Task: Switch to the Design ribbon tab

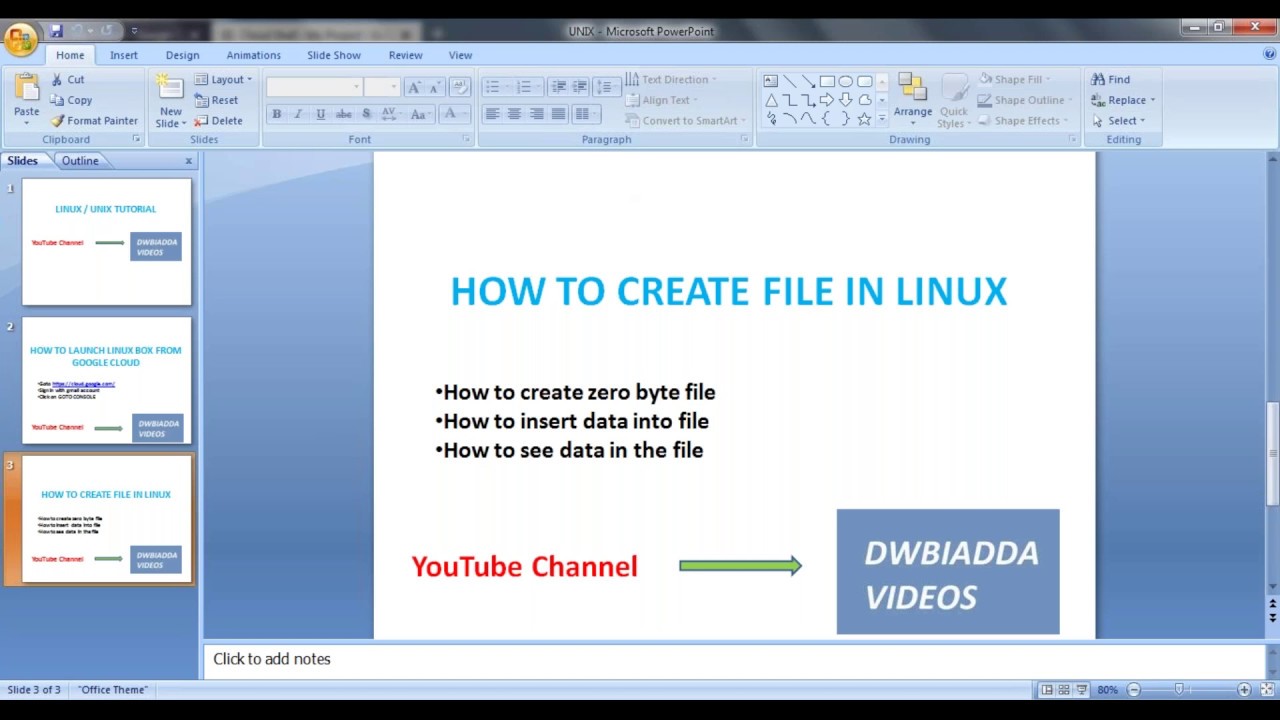Action: (x=182, y=55)
